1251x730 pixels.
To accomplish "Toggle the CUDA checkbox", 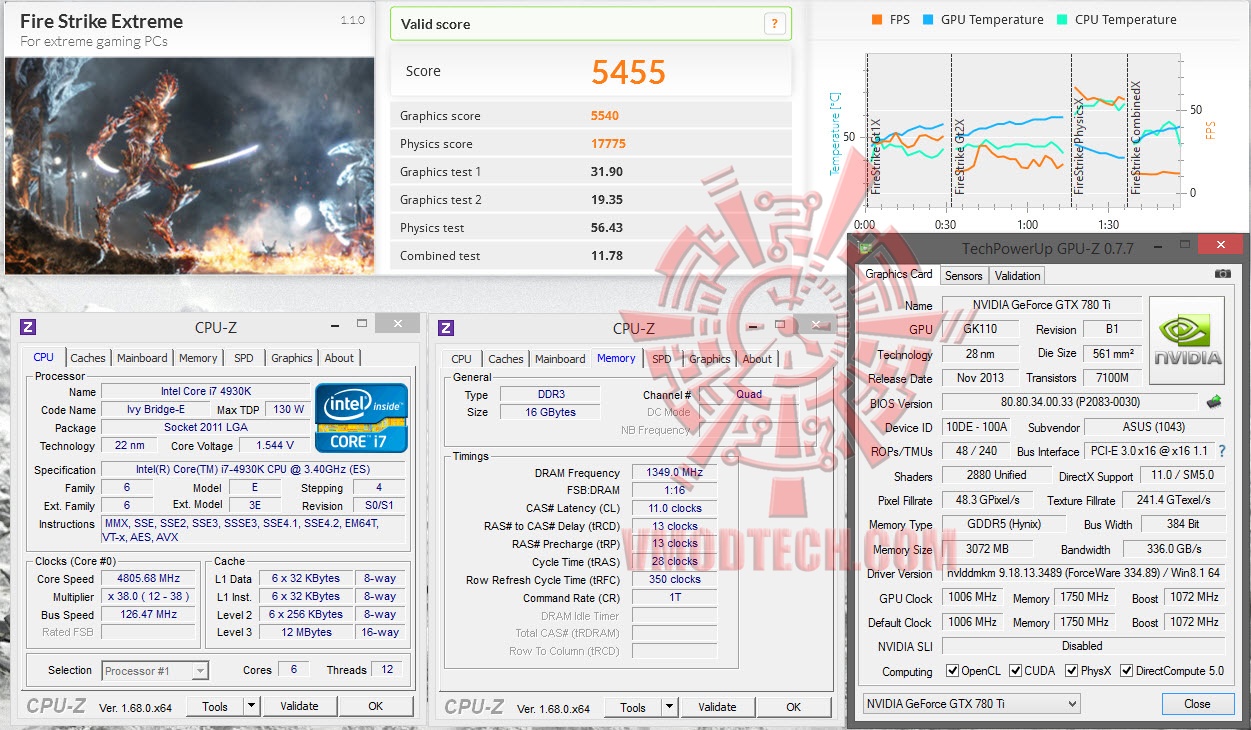I will click(1015, 671).
